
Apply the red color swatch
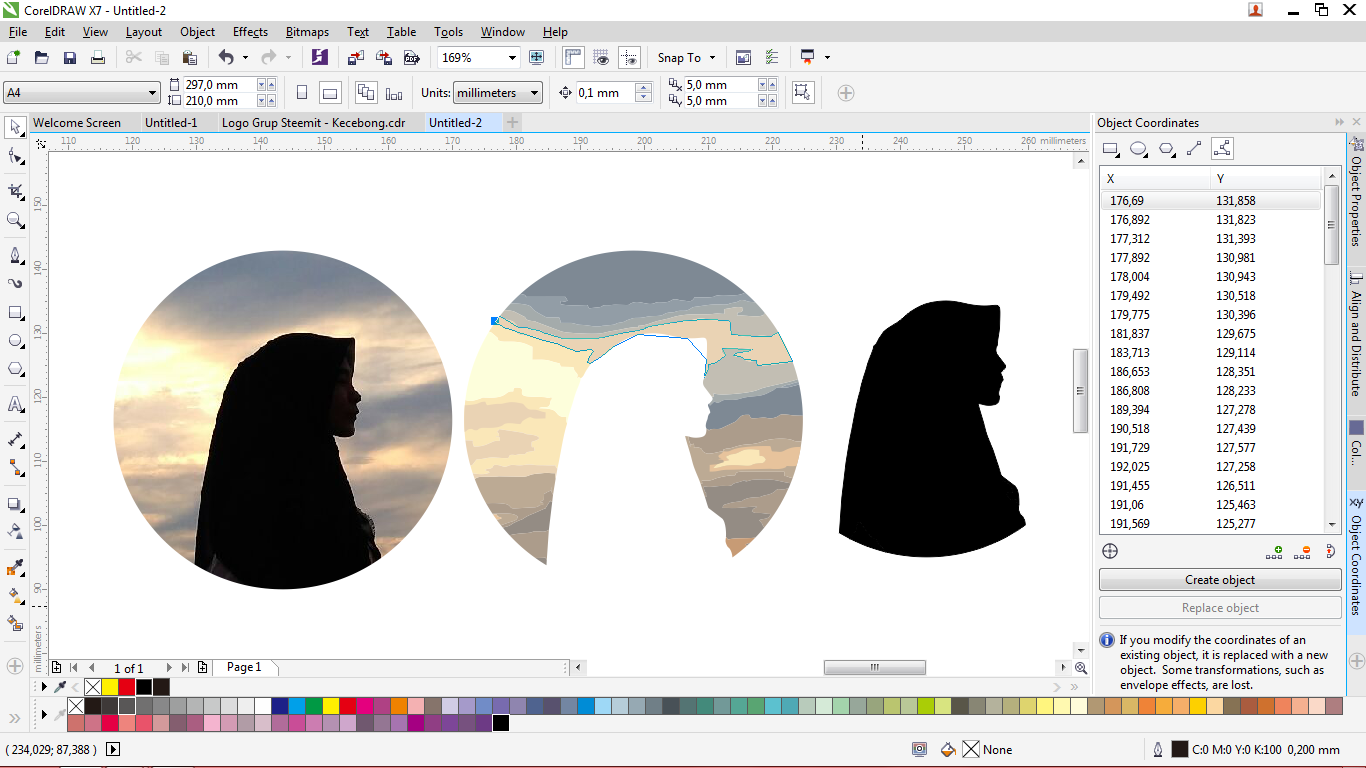[127, 687]
